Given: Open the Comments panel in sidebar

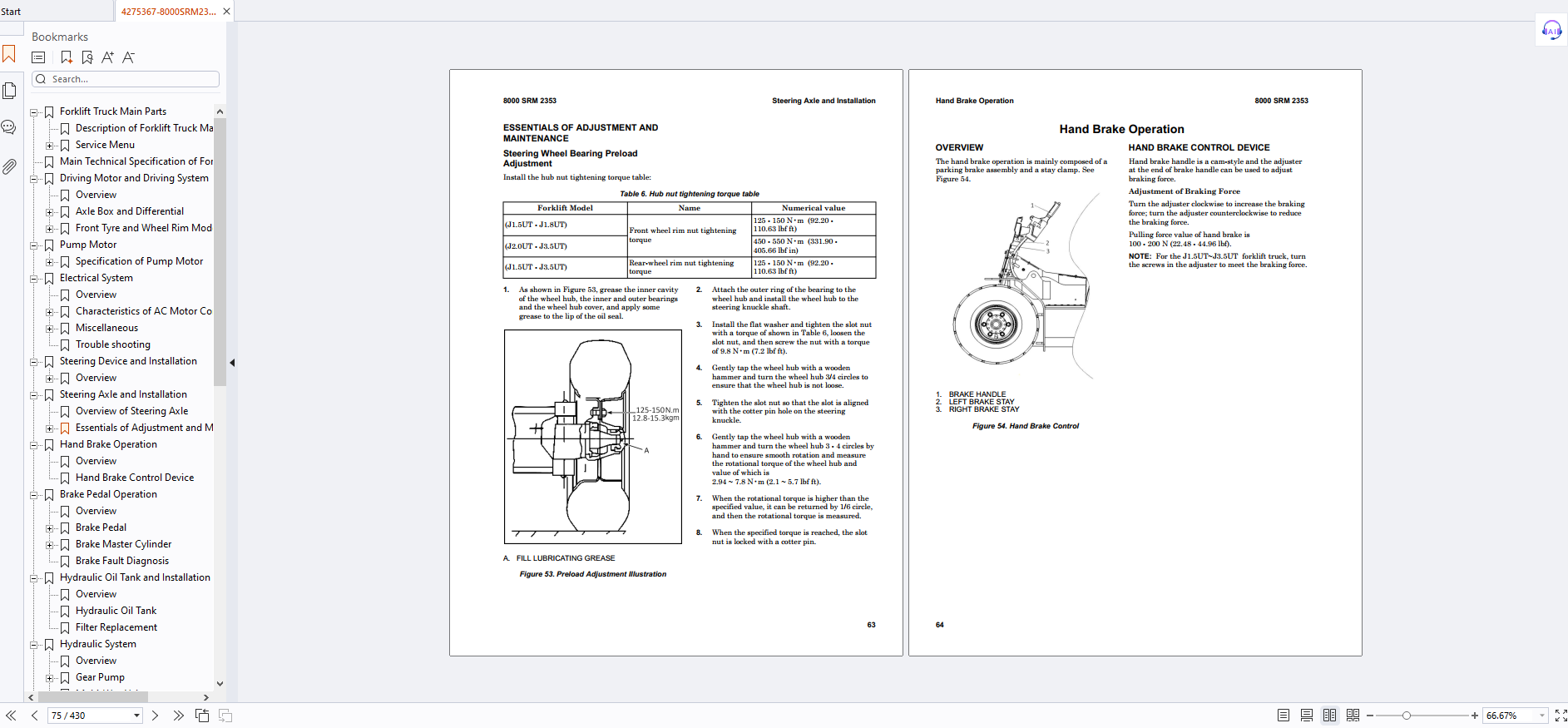Looking at the screenshot, I should click(9, 127).
